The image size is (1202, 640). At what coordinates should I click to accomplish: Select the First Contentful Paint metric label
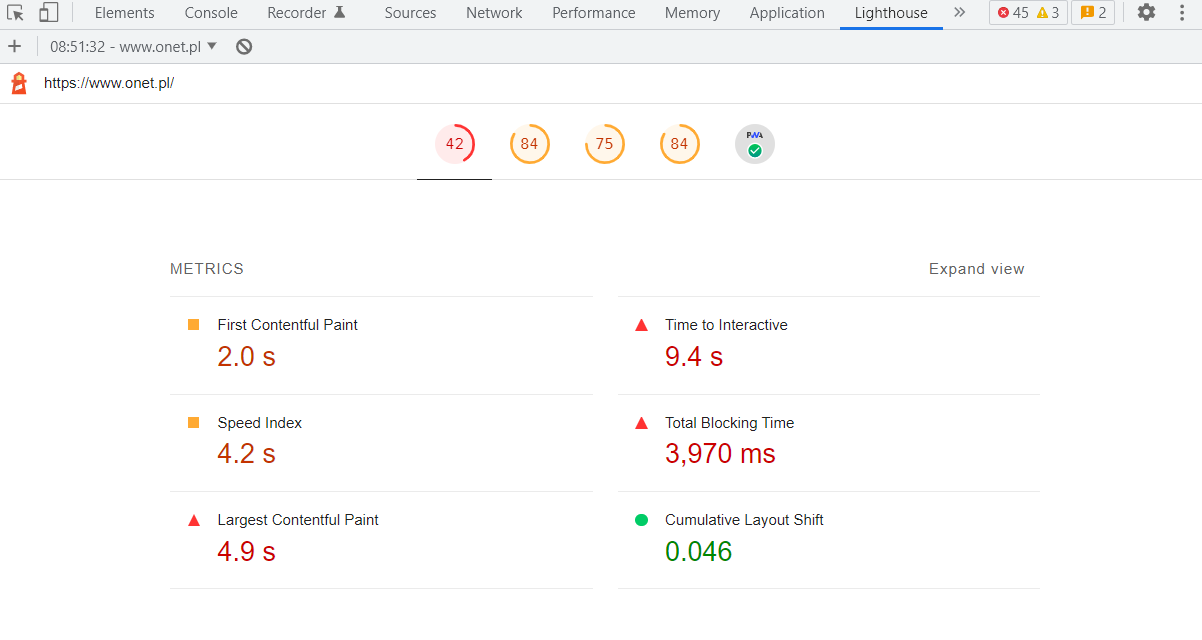[x=287, y=325]
